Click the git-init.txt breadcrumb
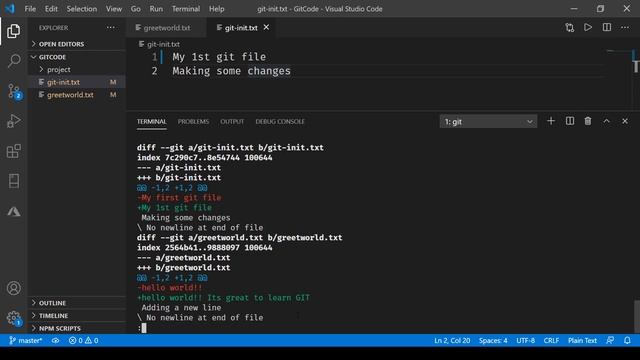This screenshot has width=640, height=360. 159,44
